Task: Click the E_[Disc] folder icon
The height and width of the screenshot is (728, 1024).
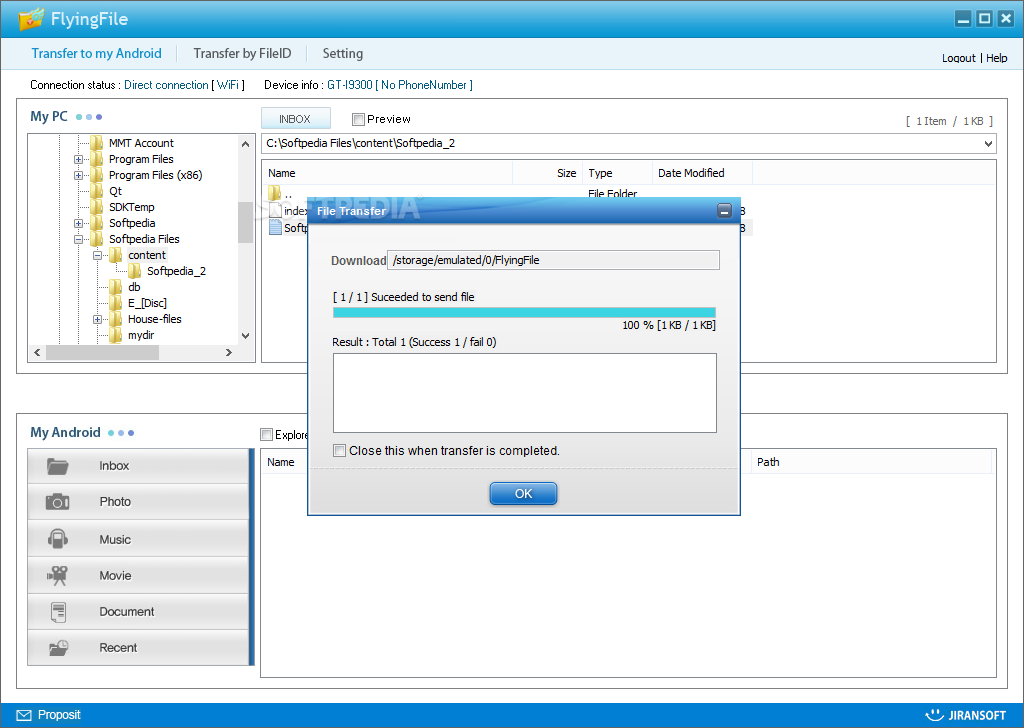Action: tap(116, 302)
